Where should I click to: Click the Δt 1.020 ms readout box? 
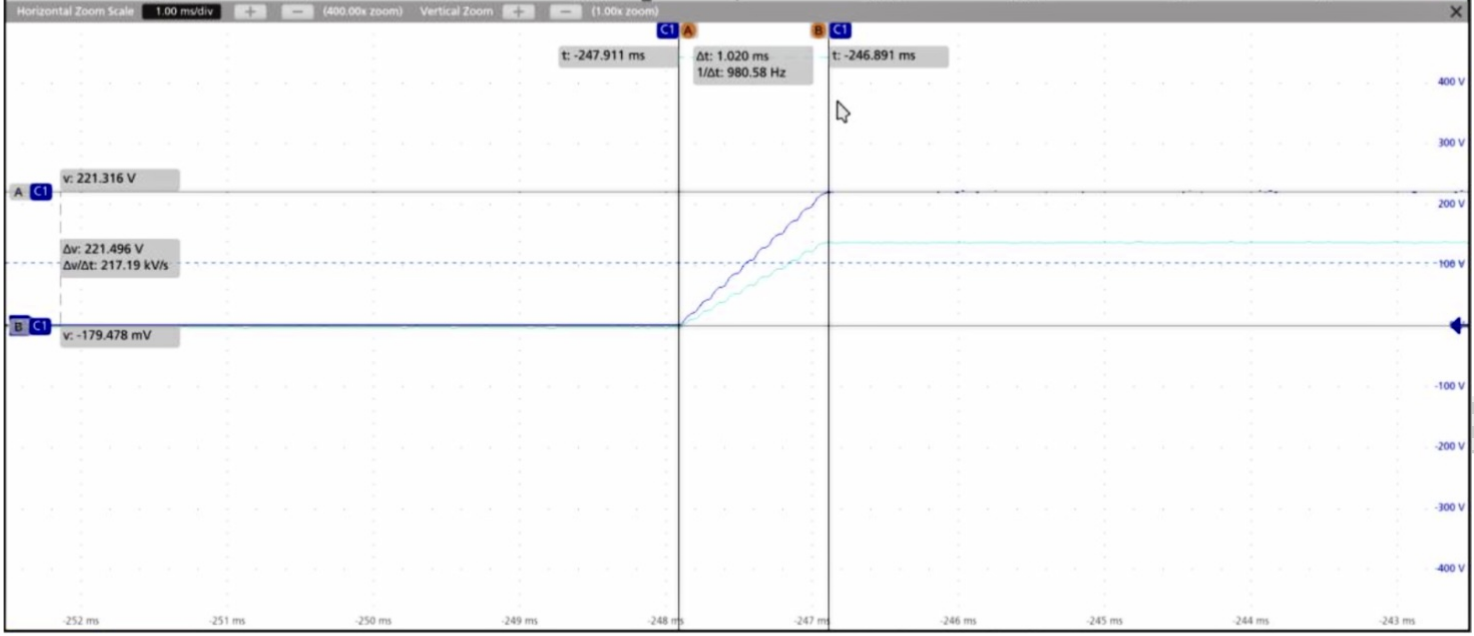point(751,64)
